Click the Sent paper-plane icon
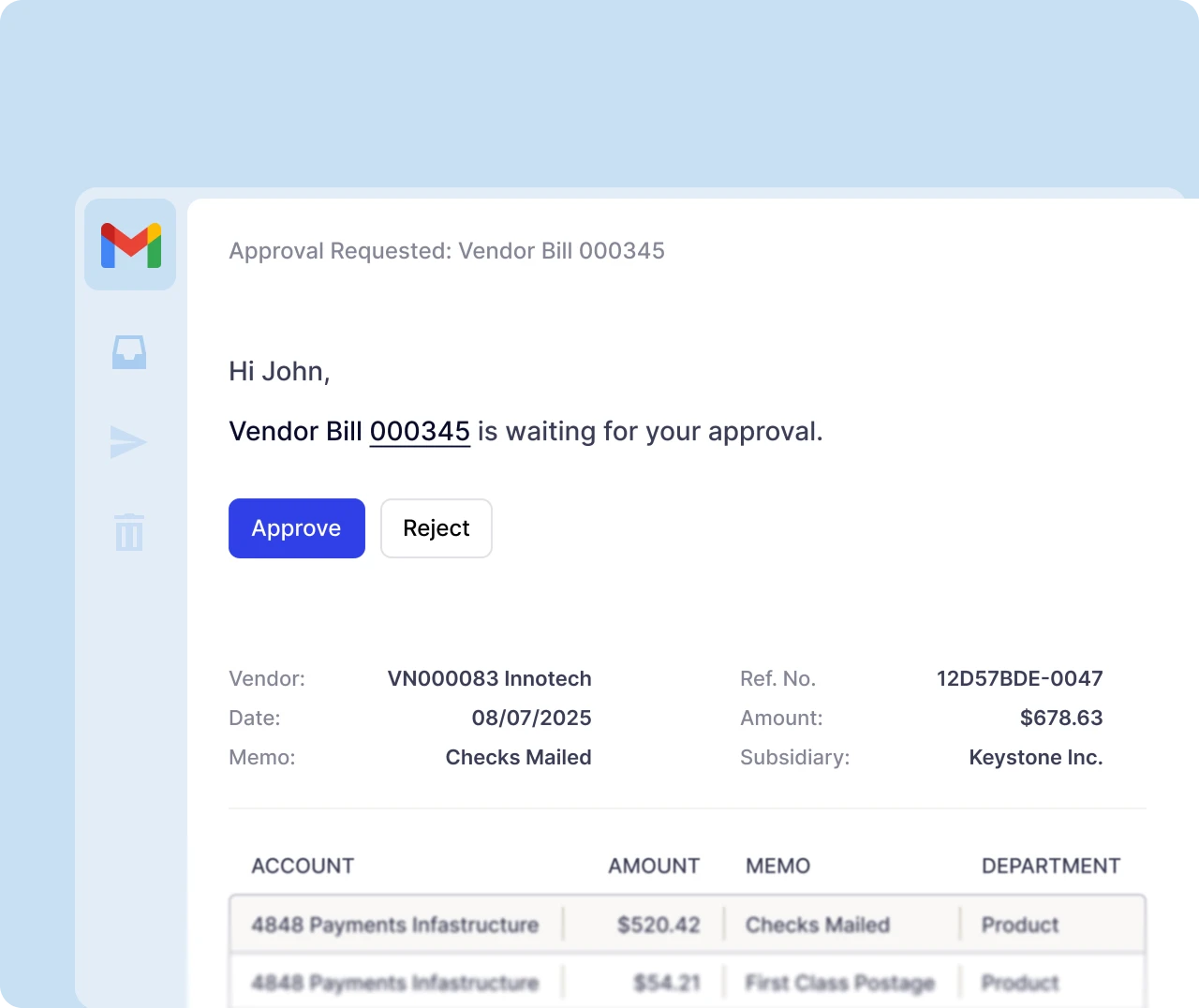Image resolution: width=1199 pixels, height=1008 pixels. [x=128, y=441]
